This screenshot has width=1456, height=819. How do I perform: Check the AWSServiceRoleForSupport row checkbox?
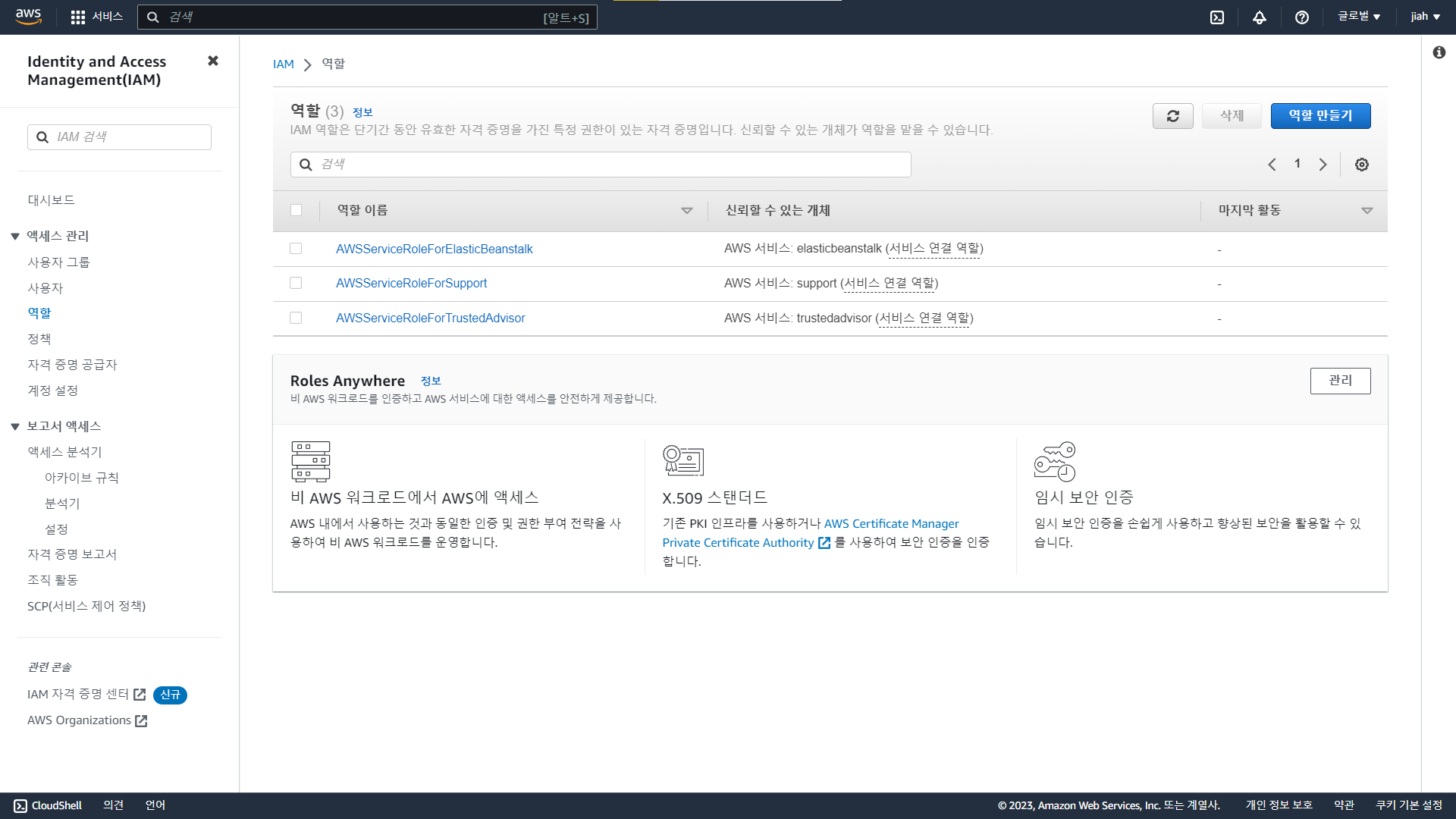pos(296,283)
